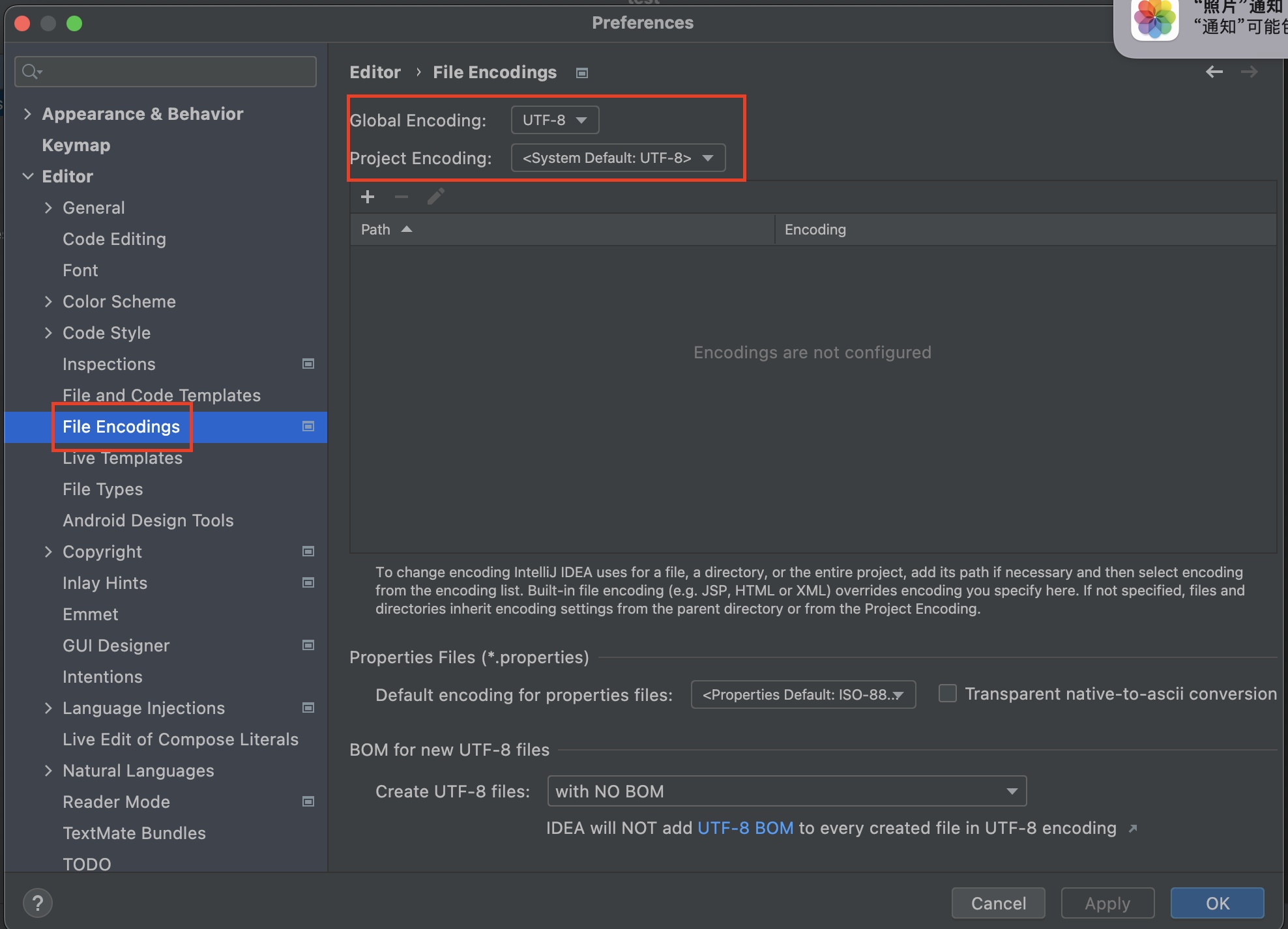Select Live Templates in the sidebar
This screenshot has width=1288, height=929.
point(123,458)
